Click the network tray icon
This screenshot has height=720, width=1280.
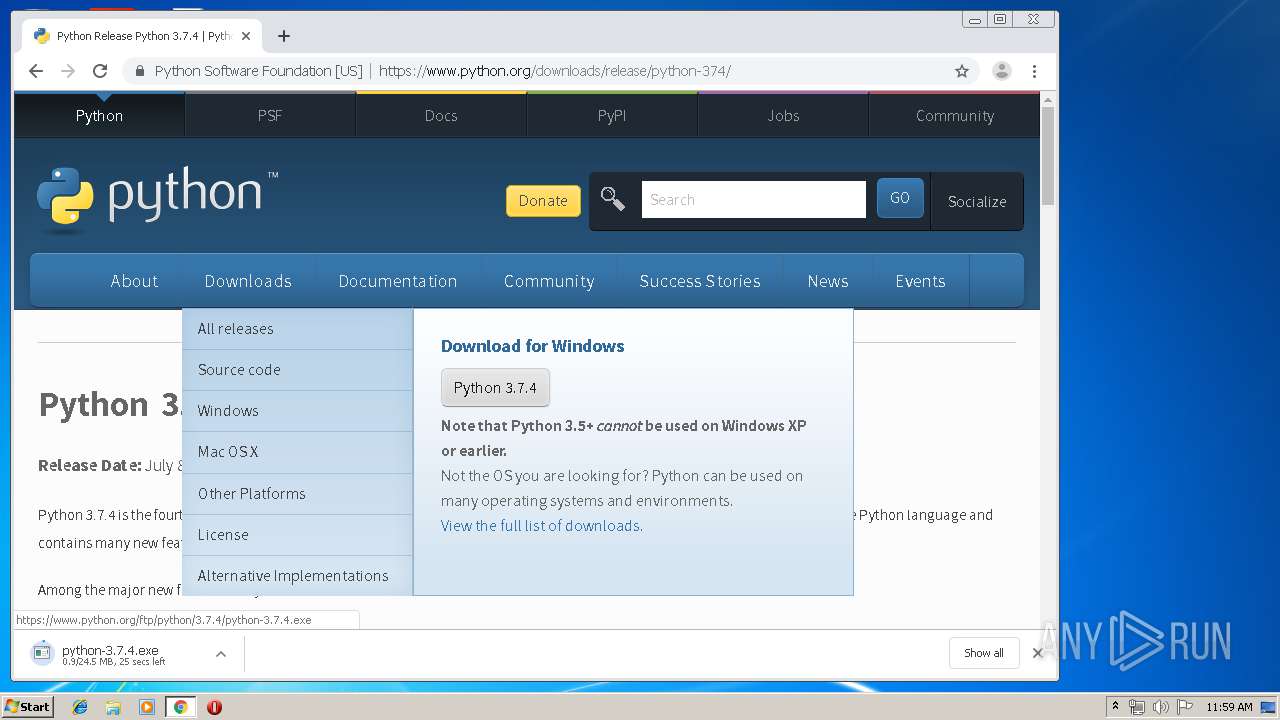click(1137, 707)
